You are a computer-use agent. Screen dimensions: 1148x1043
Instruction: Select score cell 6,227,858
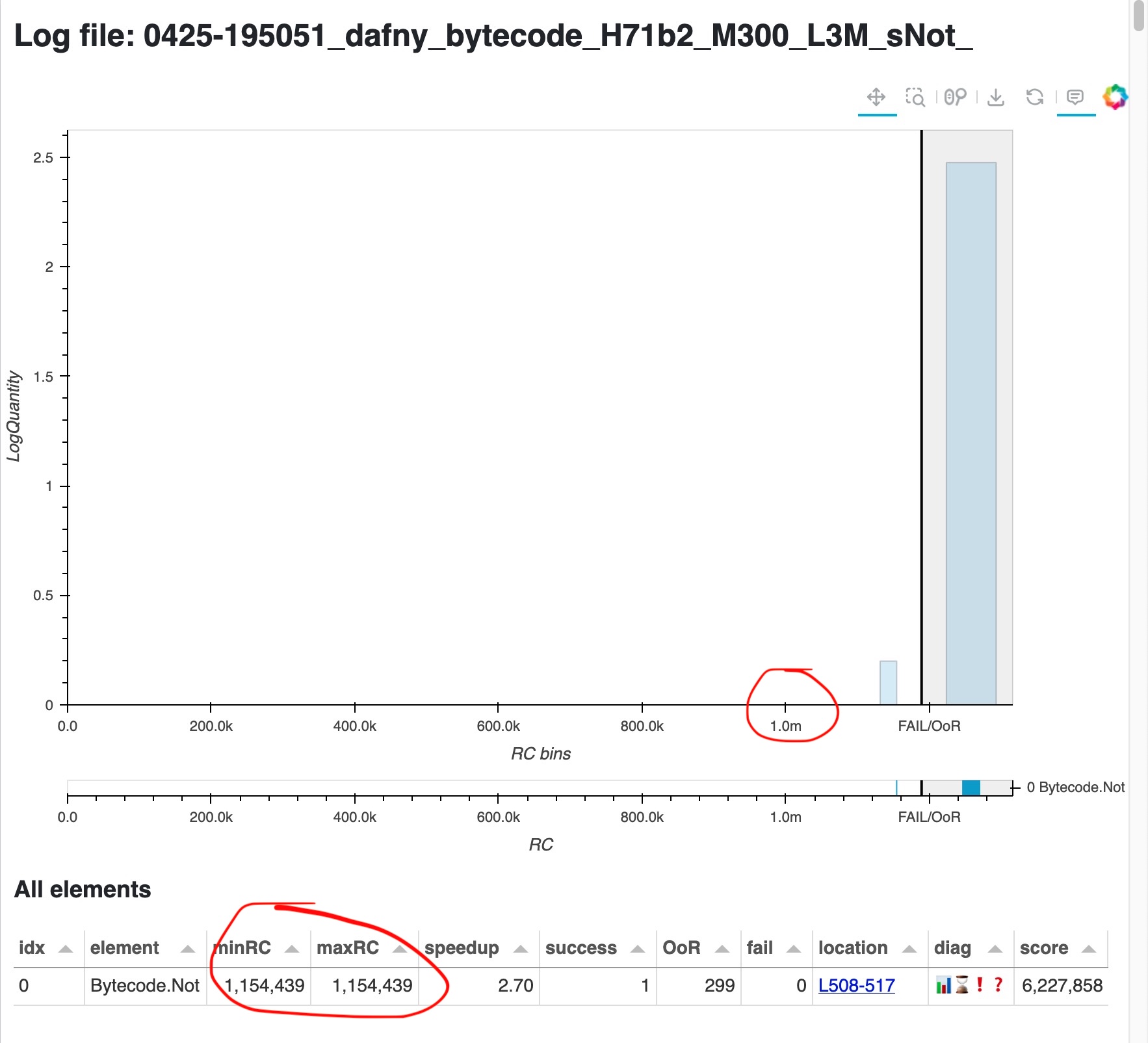click(1061, 986)
